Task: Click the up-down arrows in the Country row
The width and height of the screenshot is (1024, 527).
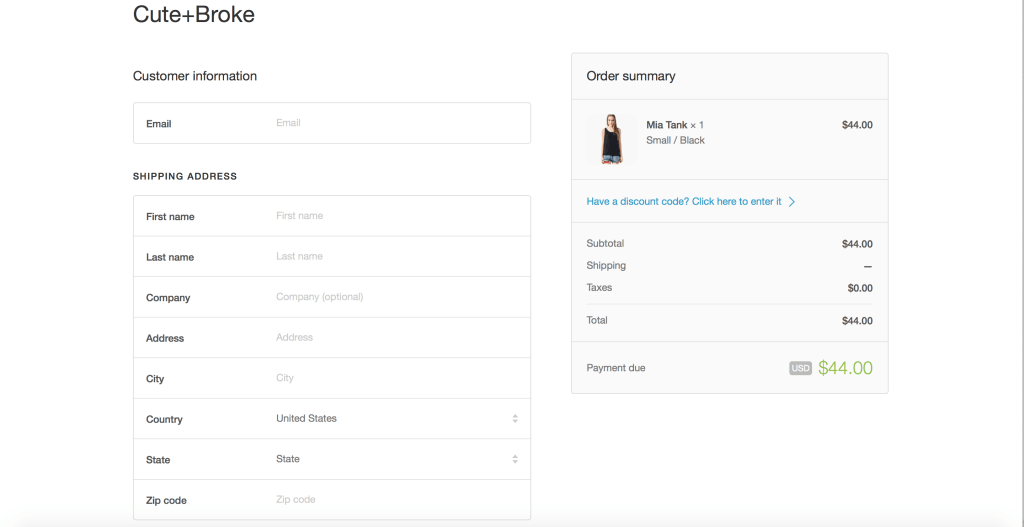Action: coord(515,419)
